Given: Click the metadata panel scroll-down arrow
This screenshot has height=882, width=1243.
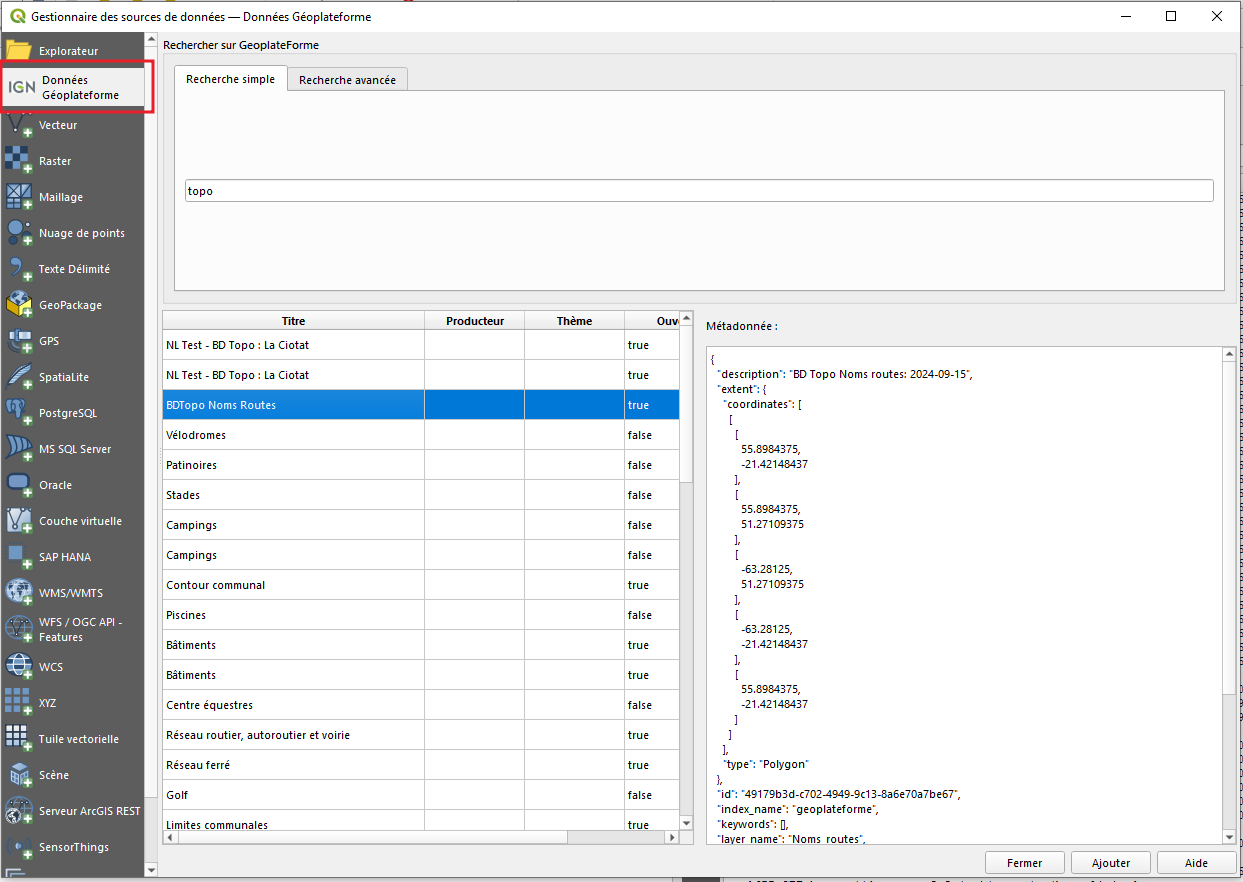Looking at the screenshot, I should tap(1229, 836).
